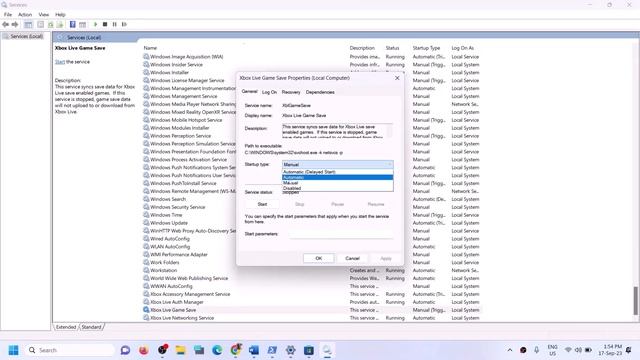Click the Start the service link

tap(60, 62)
